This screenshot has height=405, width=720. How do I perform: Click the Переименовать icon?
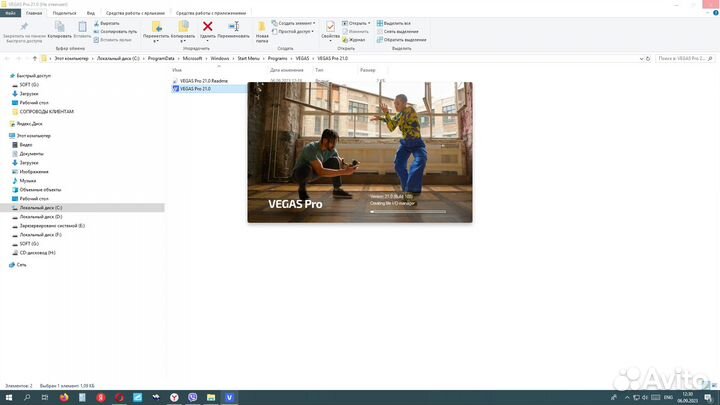[x=234, y=27]
